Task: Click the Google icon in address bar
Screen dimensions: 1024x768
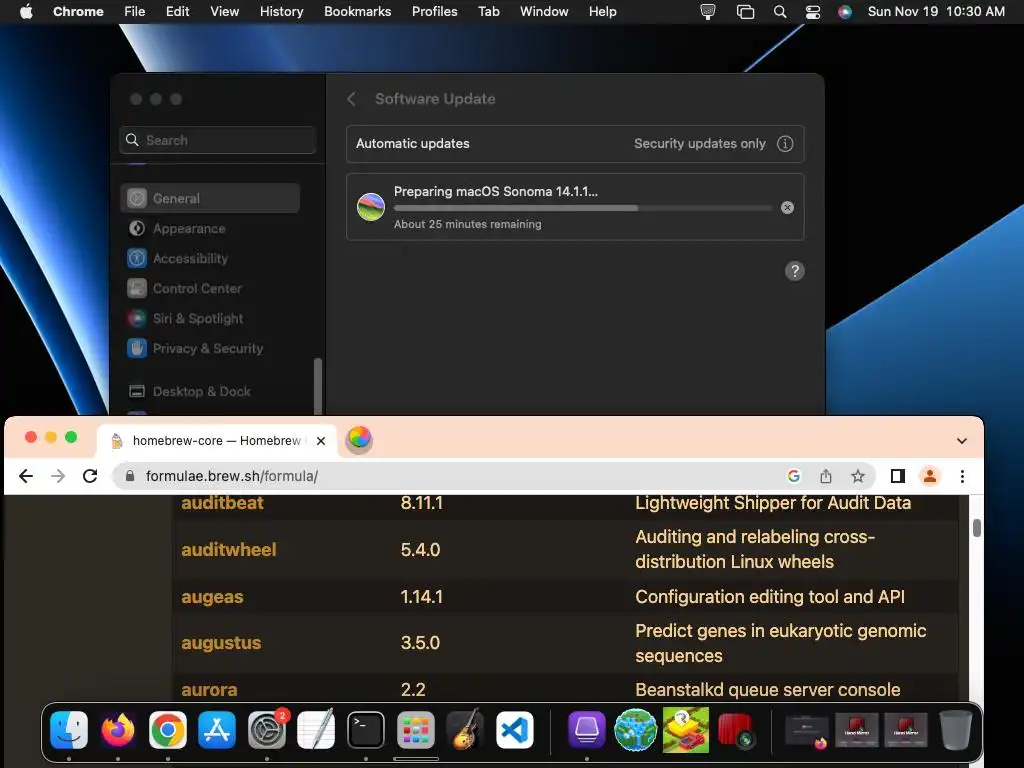Action: [x=793, y=476]
